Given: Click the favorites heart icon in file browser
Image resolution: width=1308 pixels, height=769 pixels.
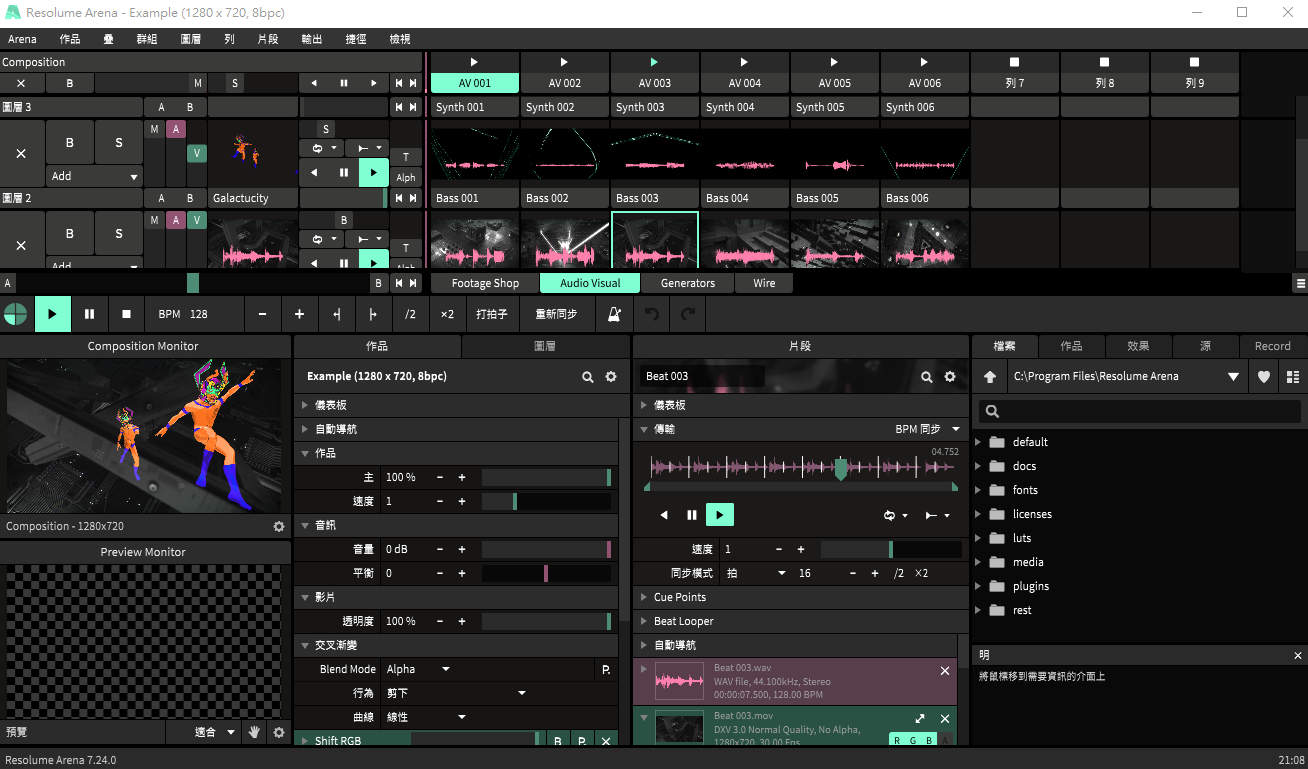Looking at the screenshot, I should point(1264,377).
